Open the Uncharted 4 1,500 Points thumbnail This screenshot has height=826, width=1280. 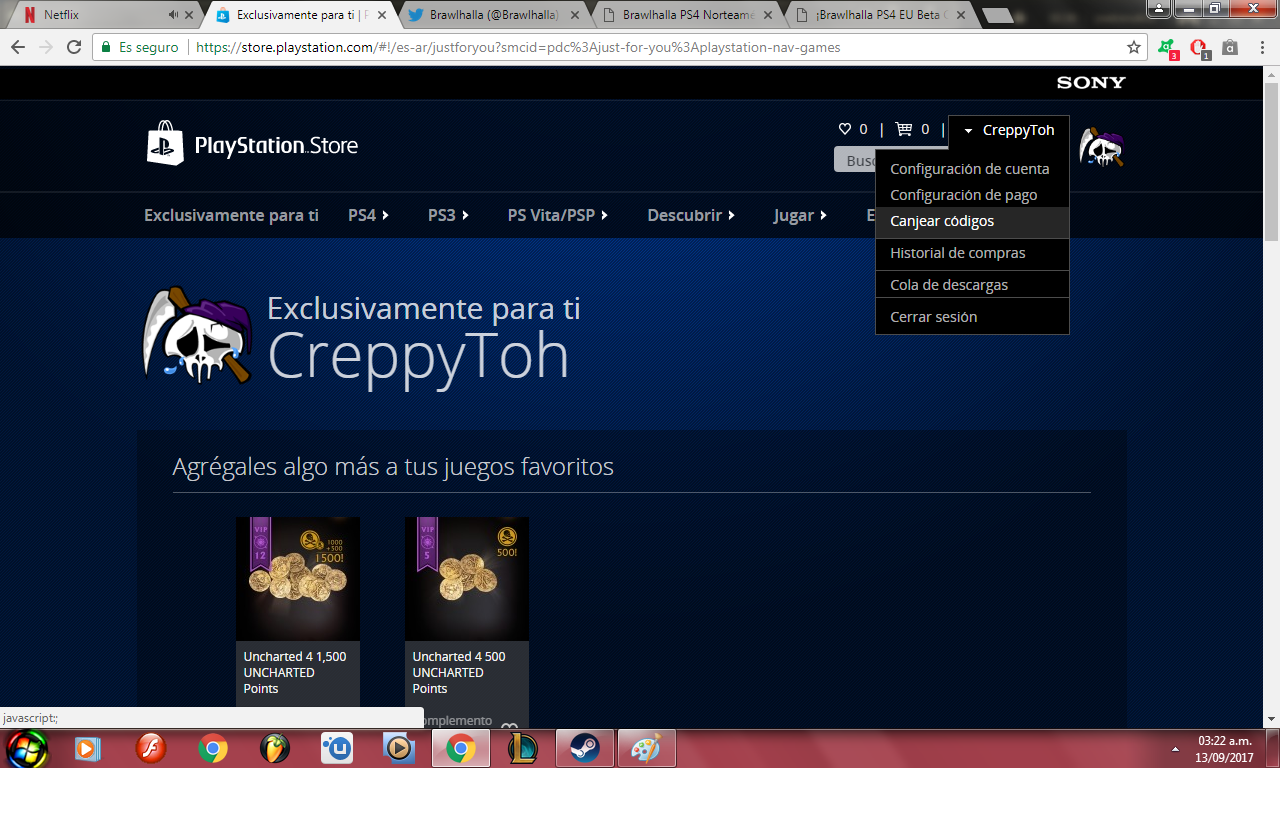coord(298,579)
